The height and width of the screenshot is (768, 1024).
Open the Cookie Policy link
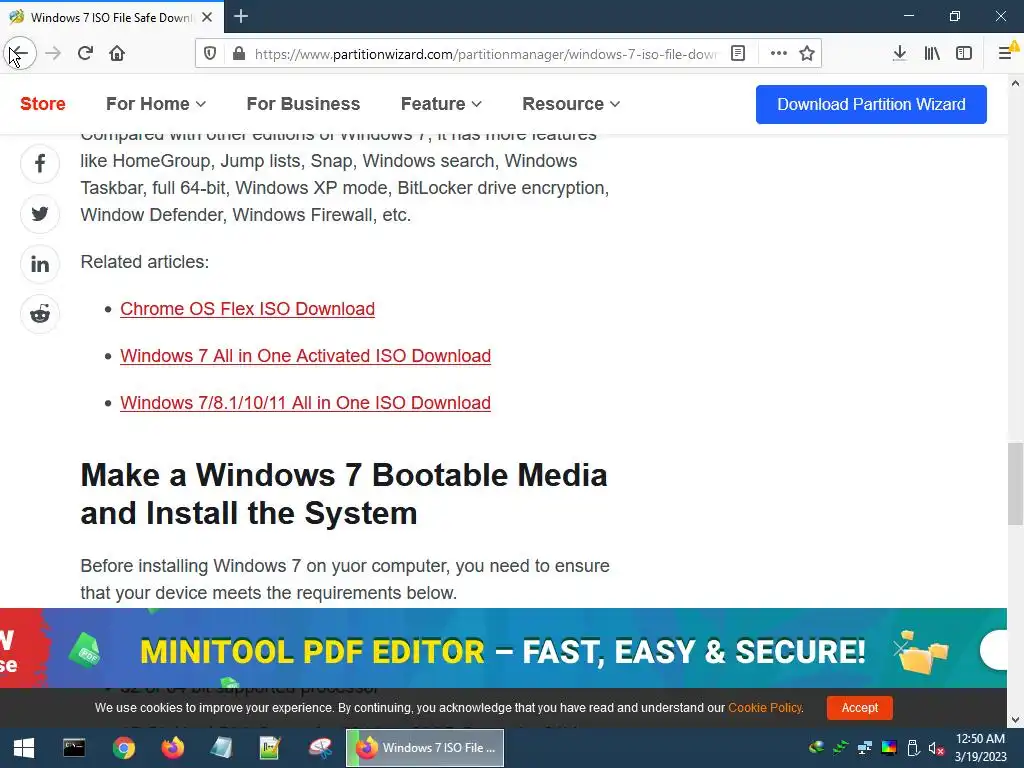coord(765,708)
